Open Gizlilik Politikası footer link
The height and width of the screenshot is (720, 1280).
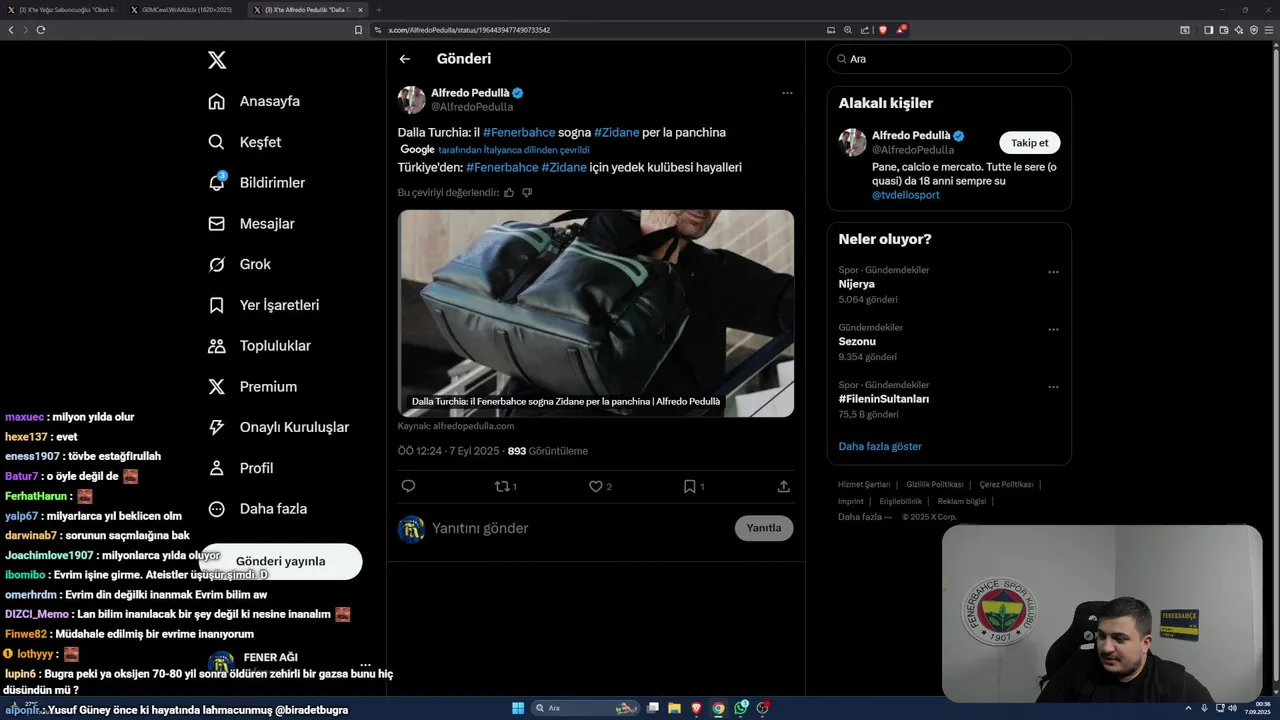pyautogui.click(x=935, y=484)
